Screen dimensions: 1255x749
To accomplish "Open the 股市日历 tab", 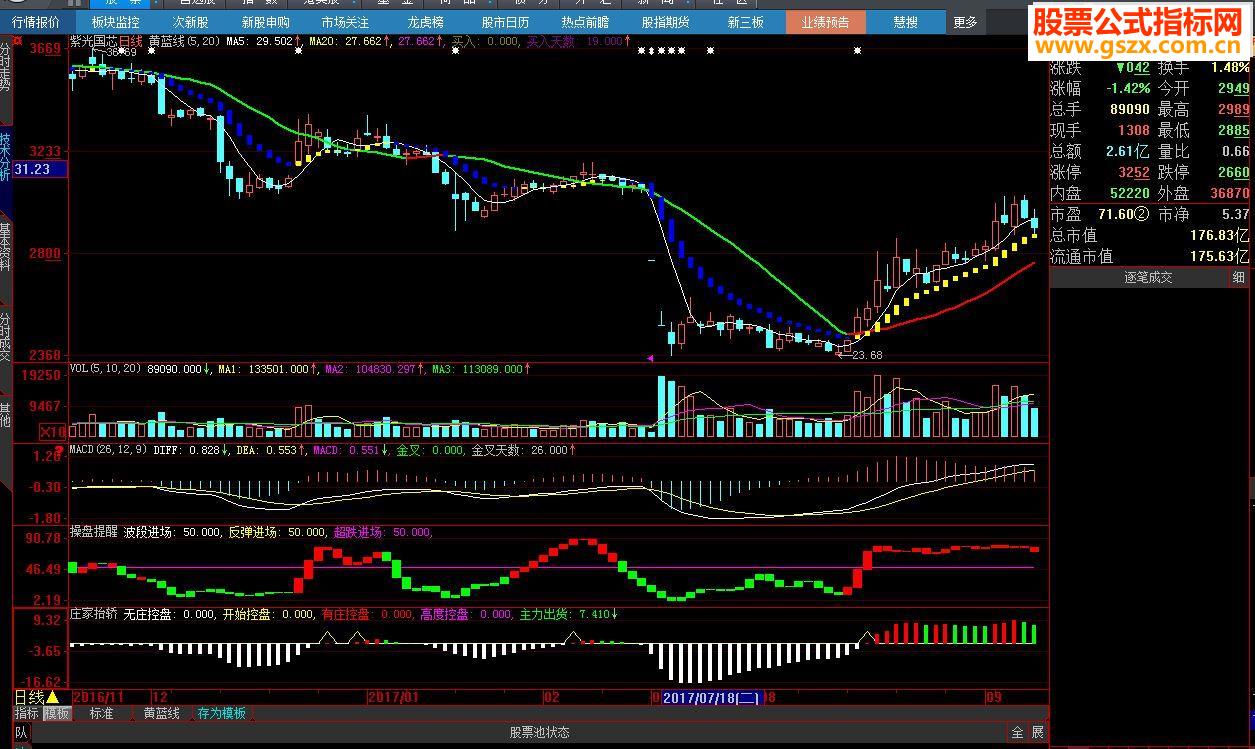I will tap(505, 22).
